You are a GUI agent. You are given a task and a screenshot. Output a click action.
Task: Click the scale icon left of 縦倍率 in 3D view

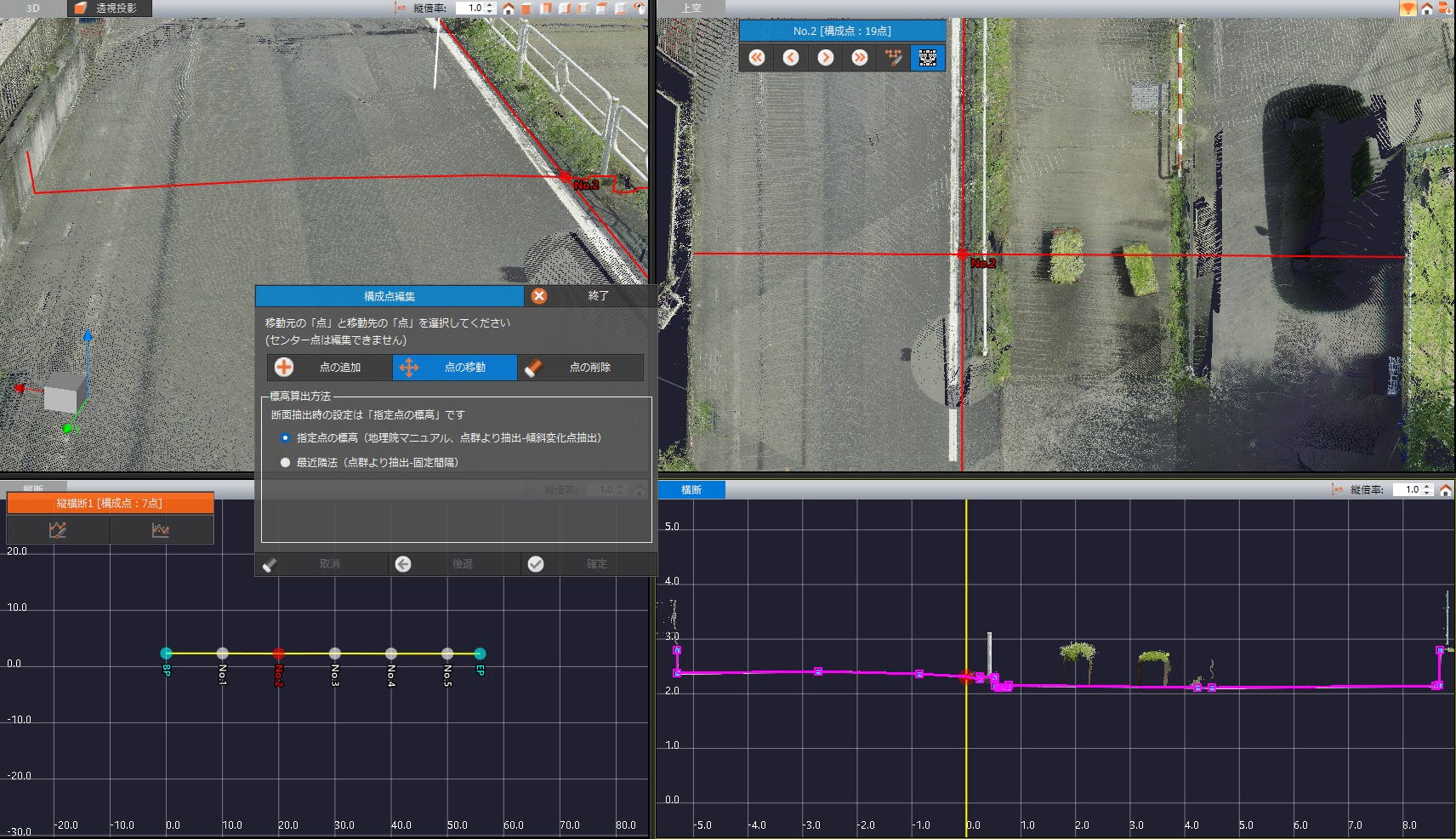[400, 9]
